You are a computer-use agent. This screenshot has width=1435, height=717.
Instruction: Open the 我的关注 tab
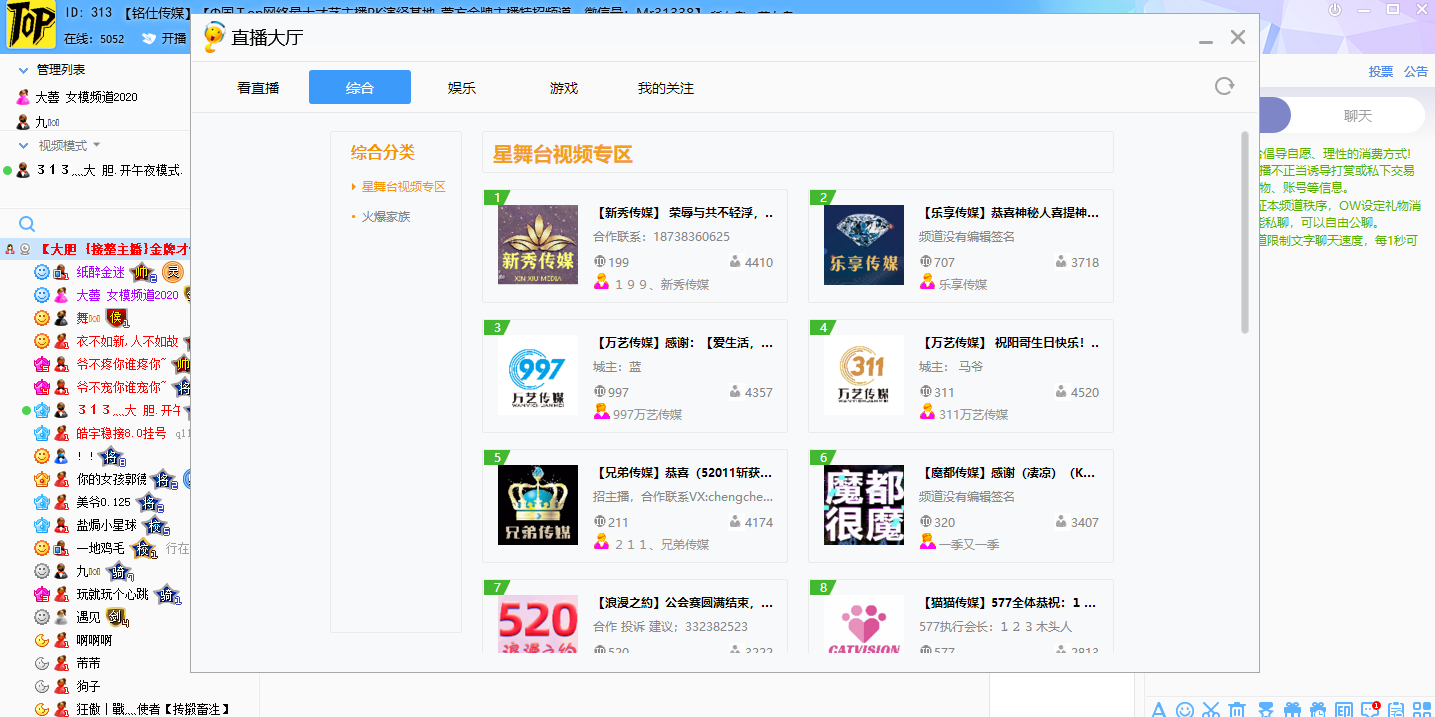[x=665, y=88]
